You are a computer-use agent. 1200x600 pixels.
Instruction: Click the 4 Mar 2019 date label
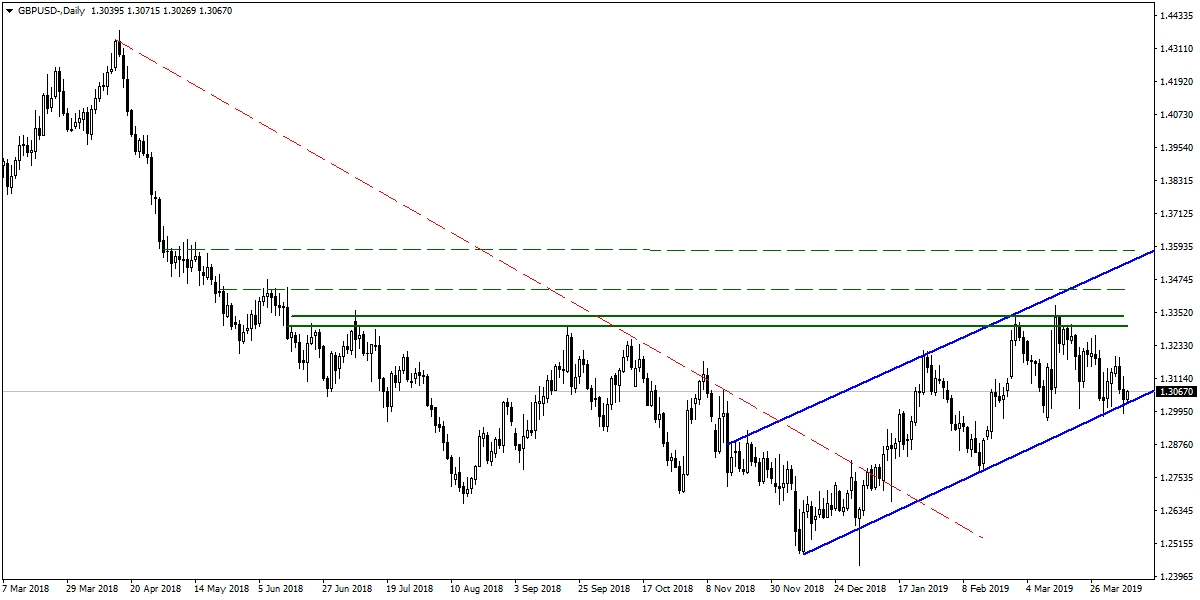tap(1052, 590)
